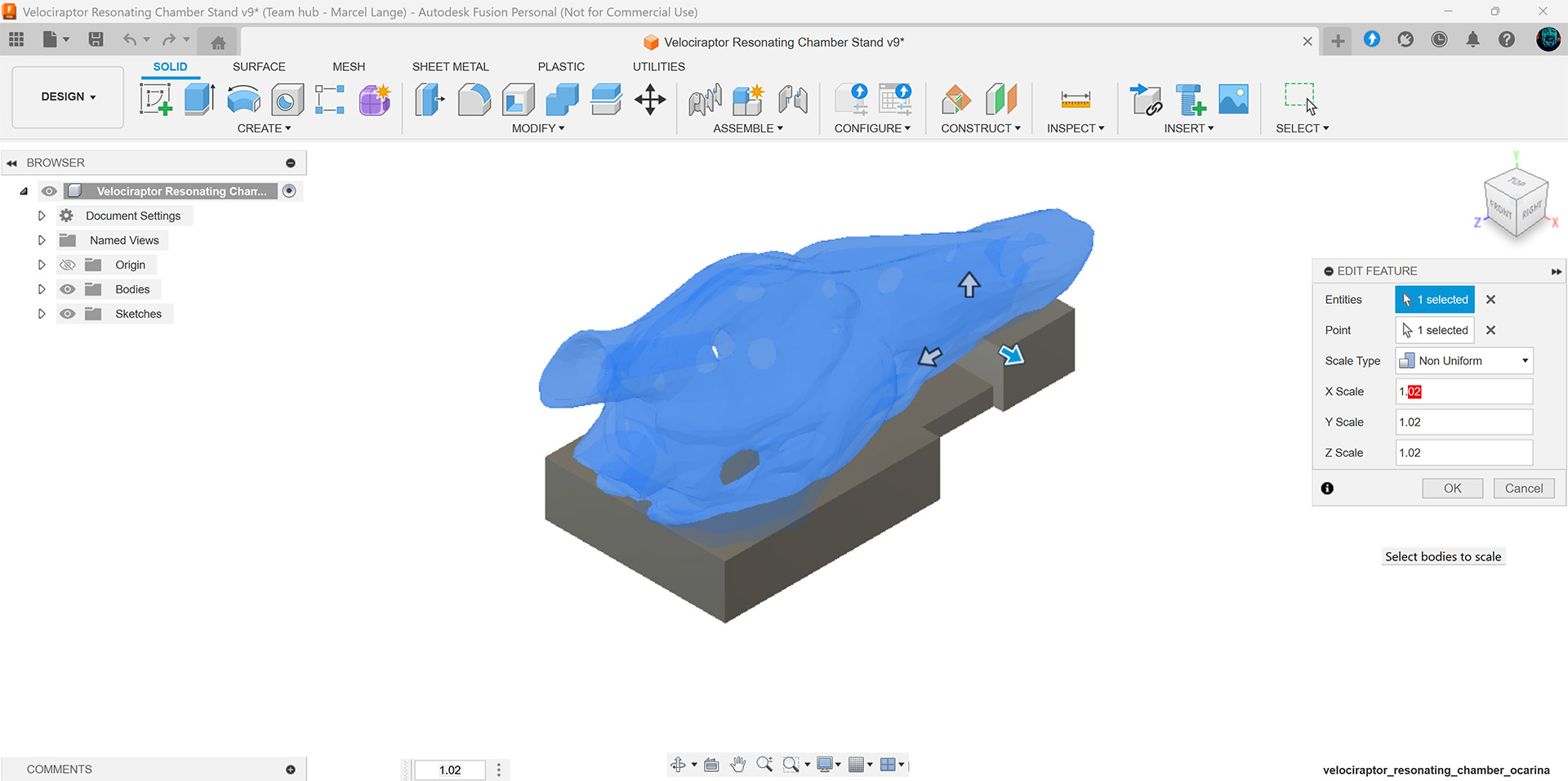The height and width of the screenshot is (781, 1568).
Task: Select the Revolve tool
Action: [x=243, y=100]
